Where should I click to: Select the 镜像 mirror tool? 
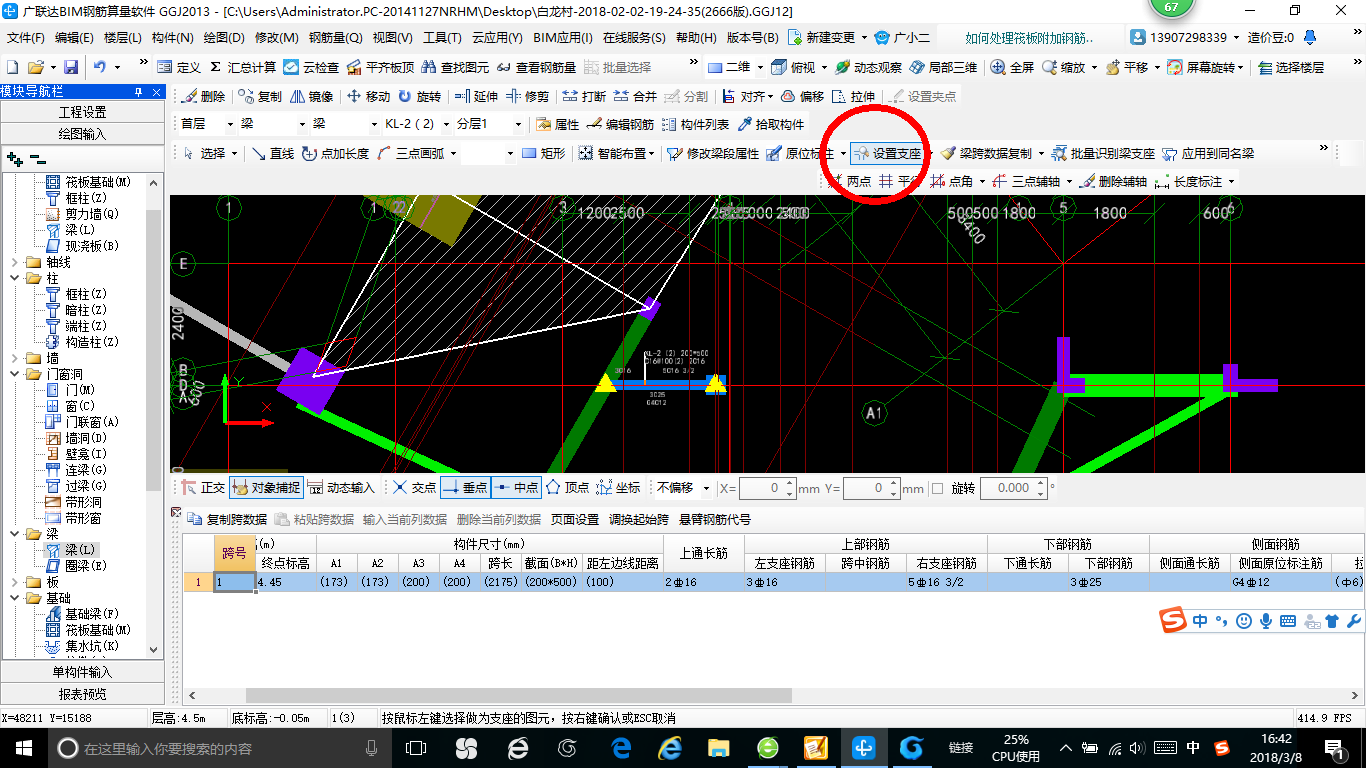click(x=311, y=97)
